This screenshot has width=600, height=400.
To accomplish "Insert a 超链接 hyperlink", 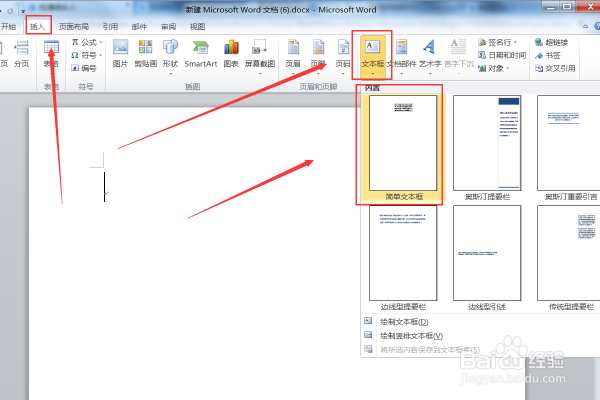I will (x=551, y=42).
